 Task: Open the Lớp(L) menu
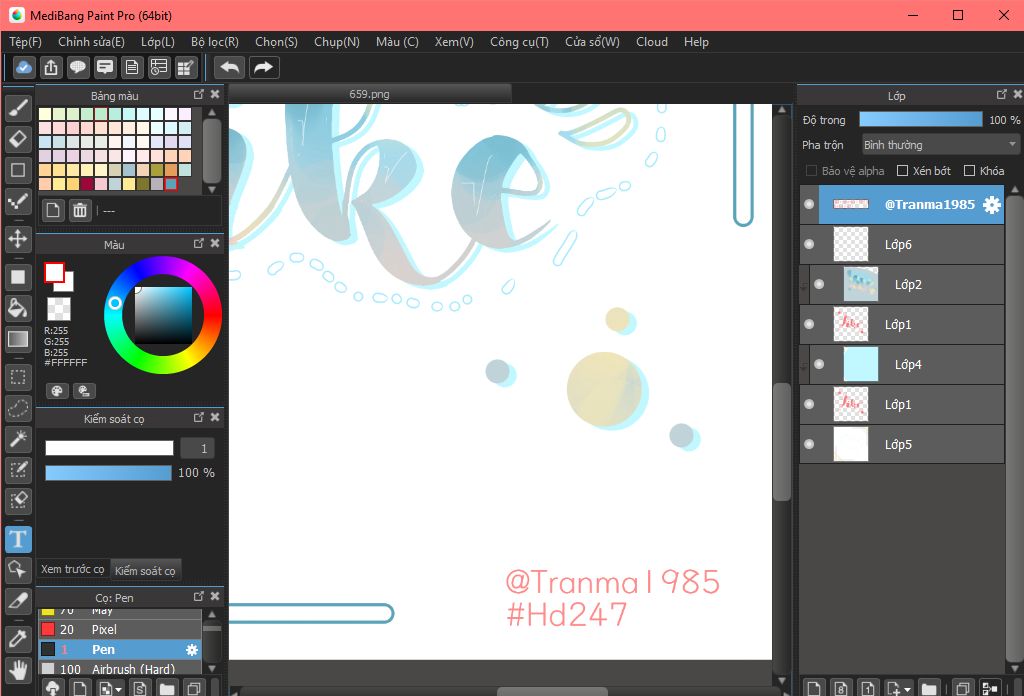[158, 42]
